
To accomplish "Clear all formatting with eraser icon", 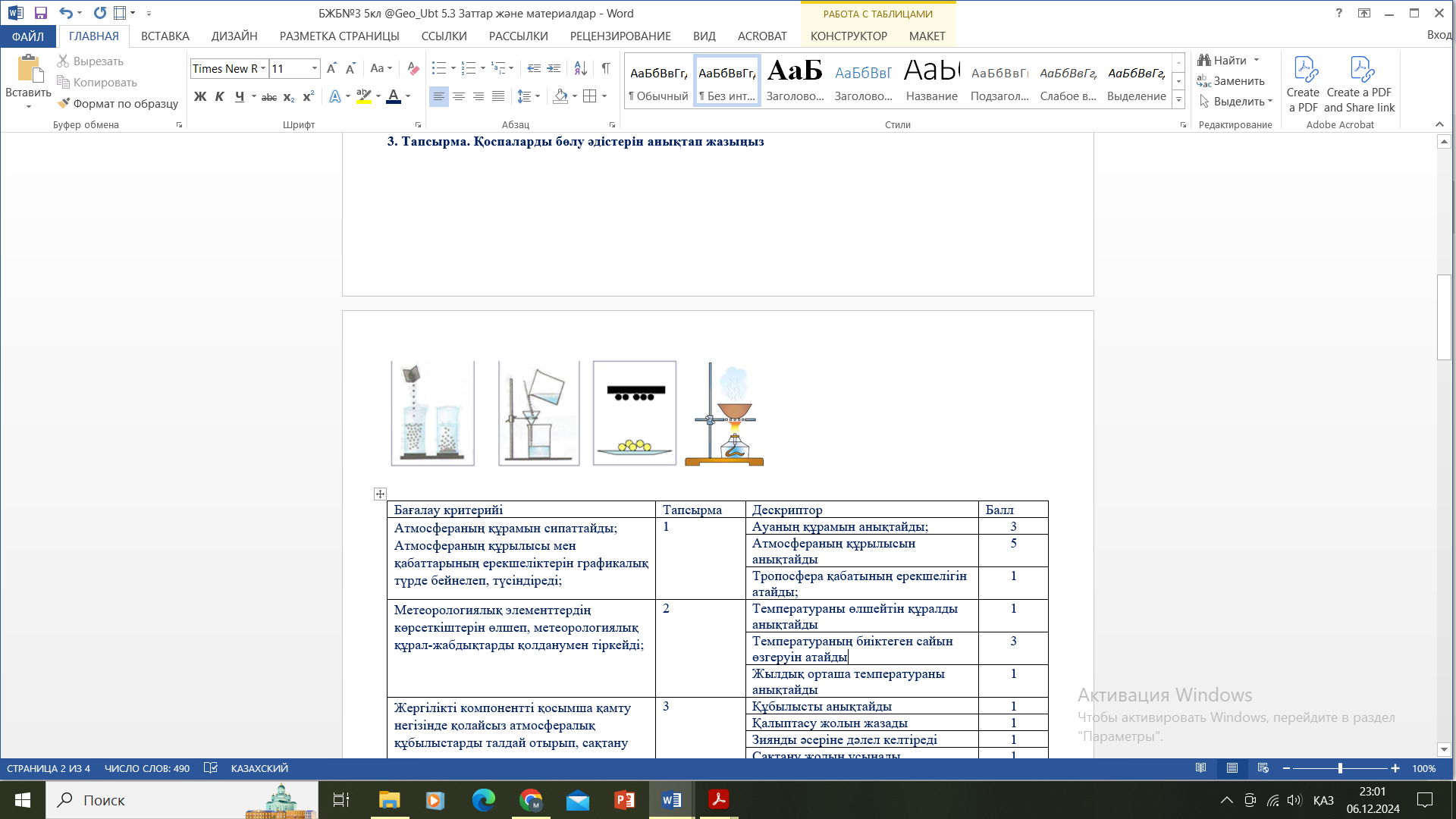I will [x=413, y=68].
